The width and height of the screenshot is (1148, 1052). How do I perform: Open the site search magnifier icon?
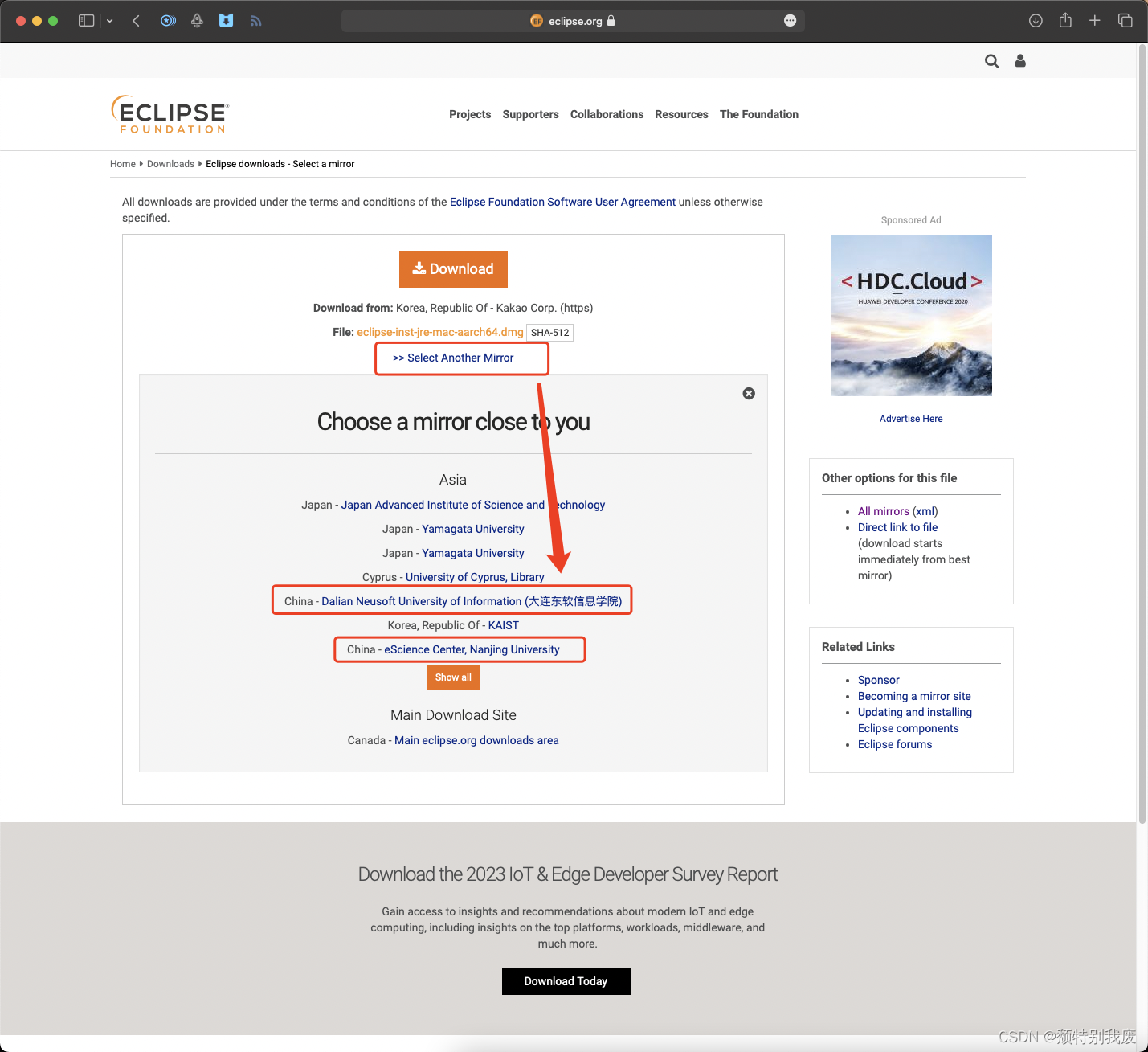pyautogui.click(x=992, y=61)
